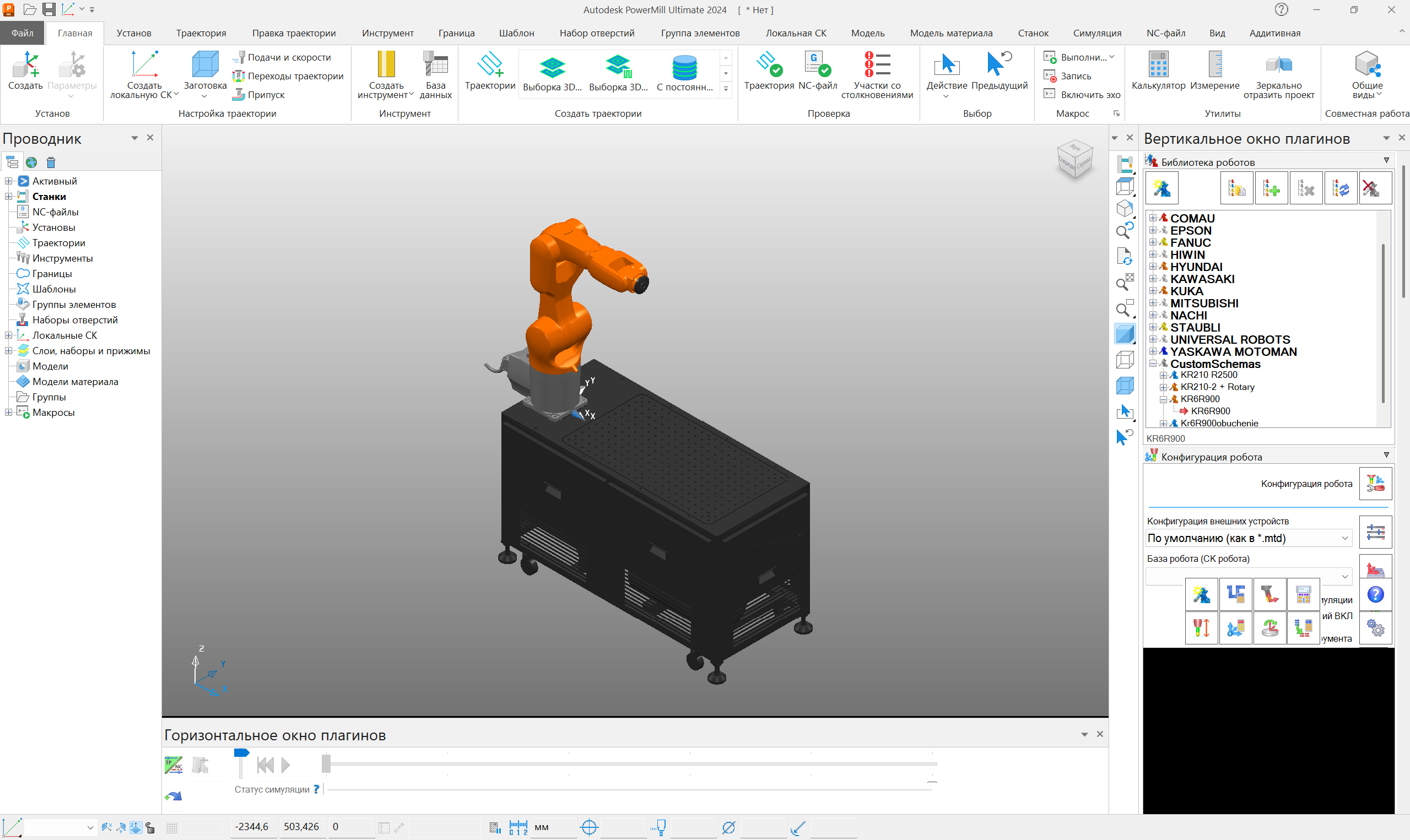Click the view cube in viewport
Image resolution: width=1410 pixels, height=840 pixels.
click(x=1074, y=160)
